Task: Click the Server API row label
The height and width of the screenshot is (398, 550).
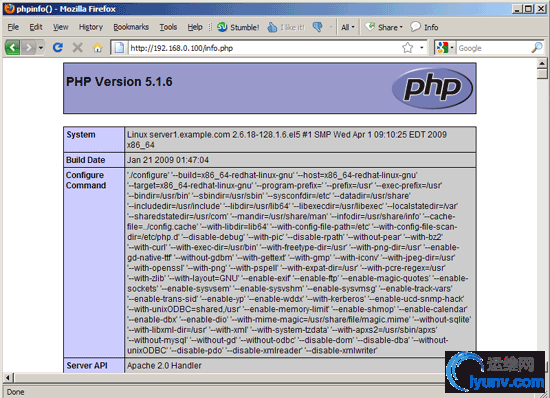Action: [87, 365]
